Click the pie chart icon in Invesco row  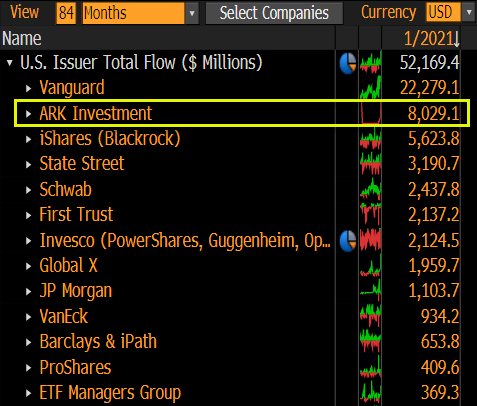pos(348,241)
